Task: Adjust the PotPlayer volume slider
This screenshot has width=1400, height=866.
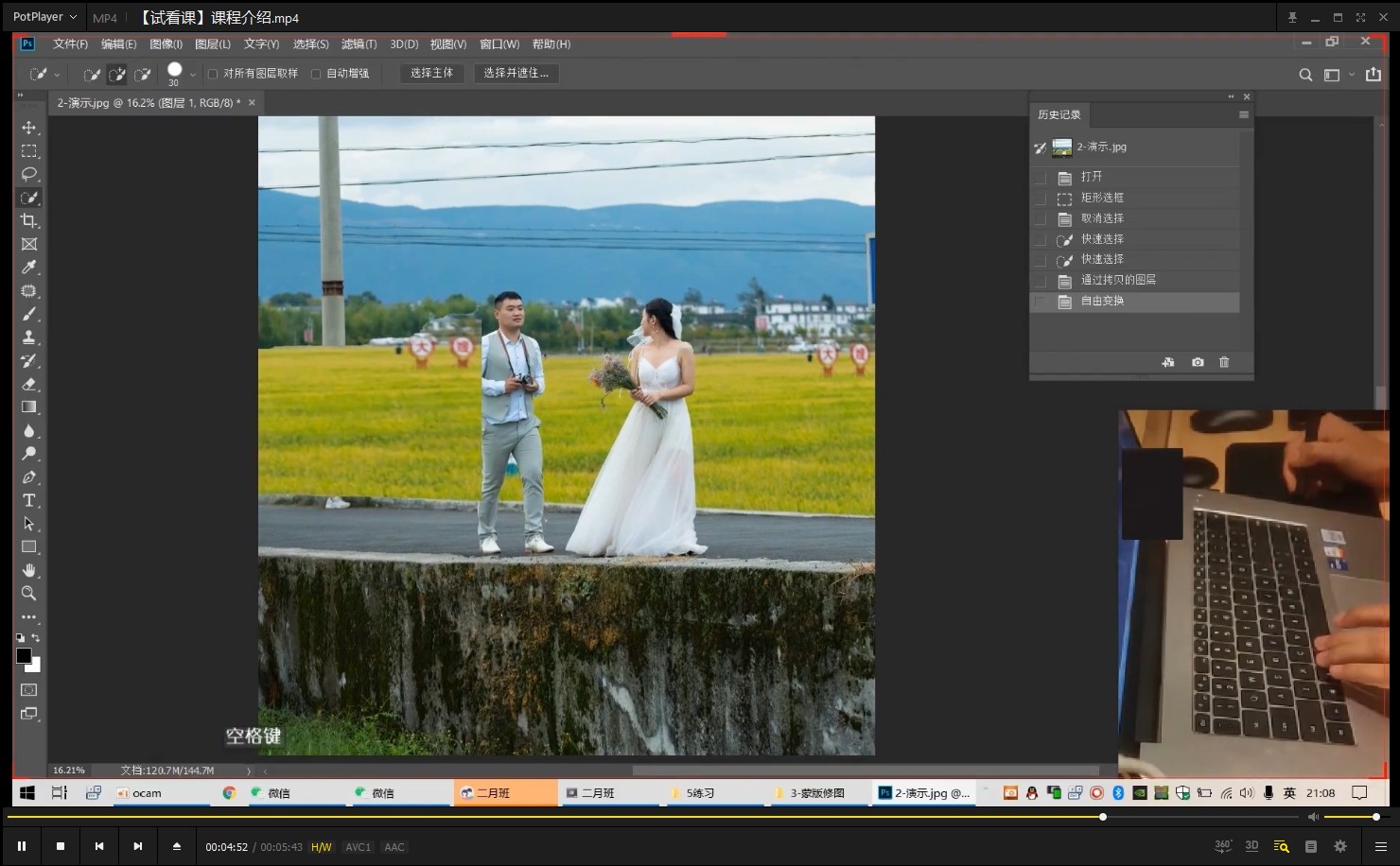Action: pyautogui.click(x=1351, y=817)
